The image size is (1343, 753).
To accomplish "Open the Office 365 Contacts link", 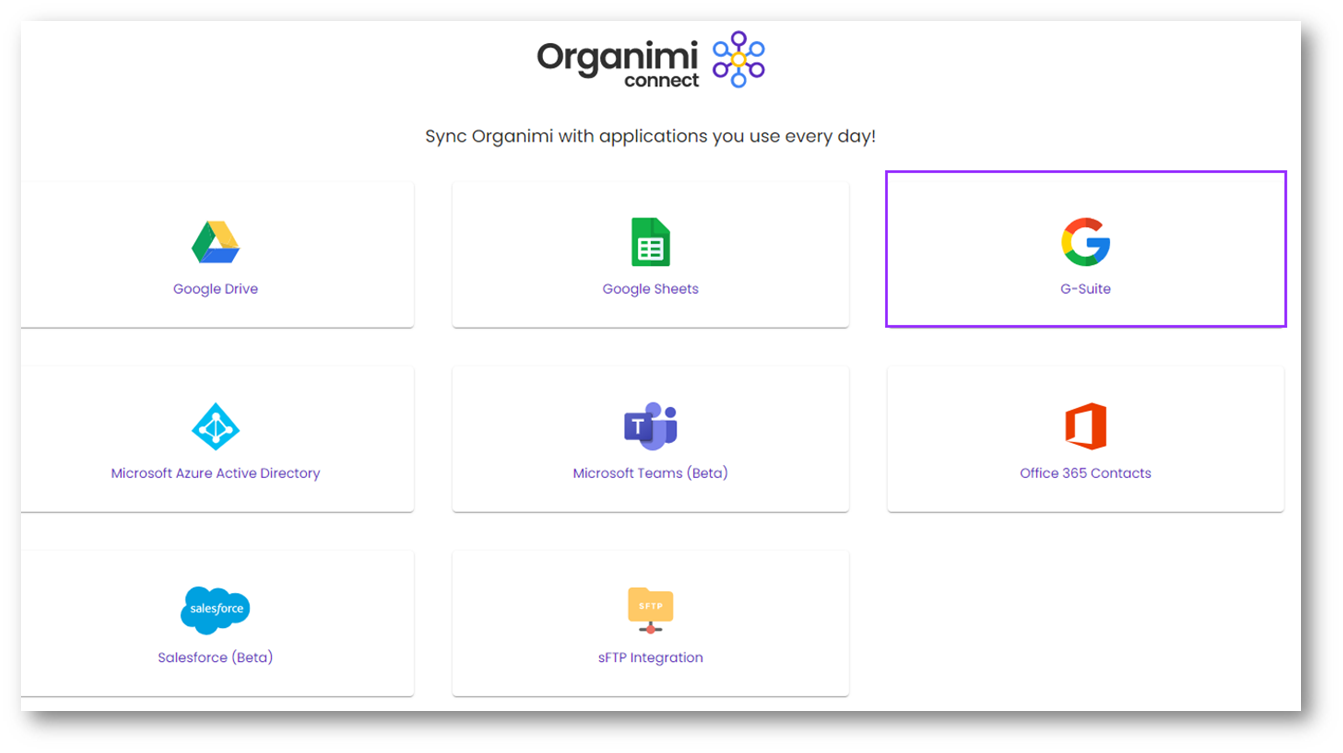I will (1085, 473).
